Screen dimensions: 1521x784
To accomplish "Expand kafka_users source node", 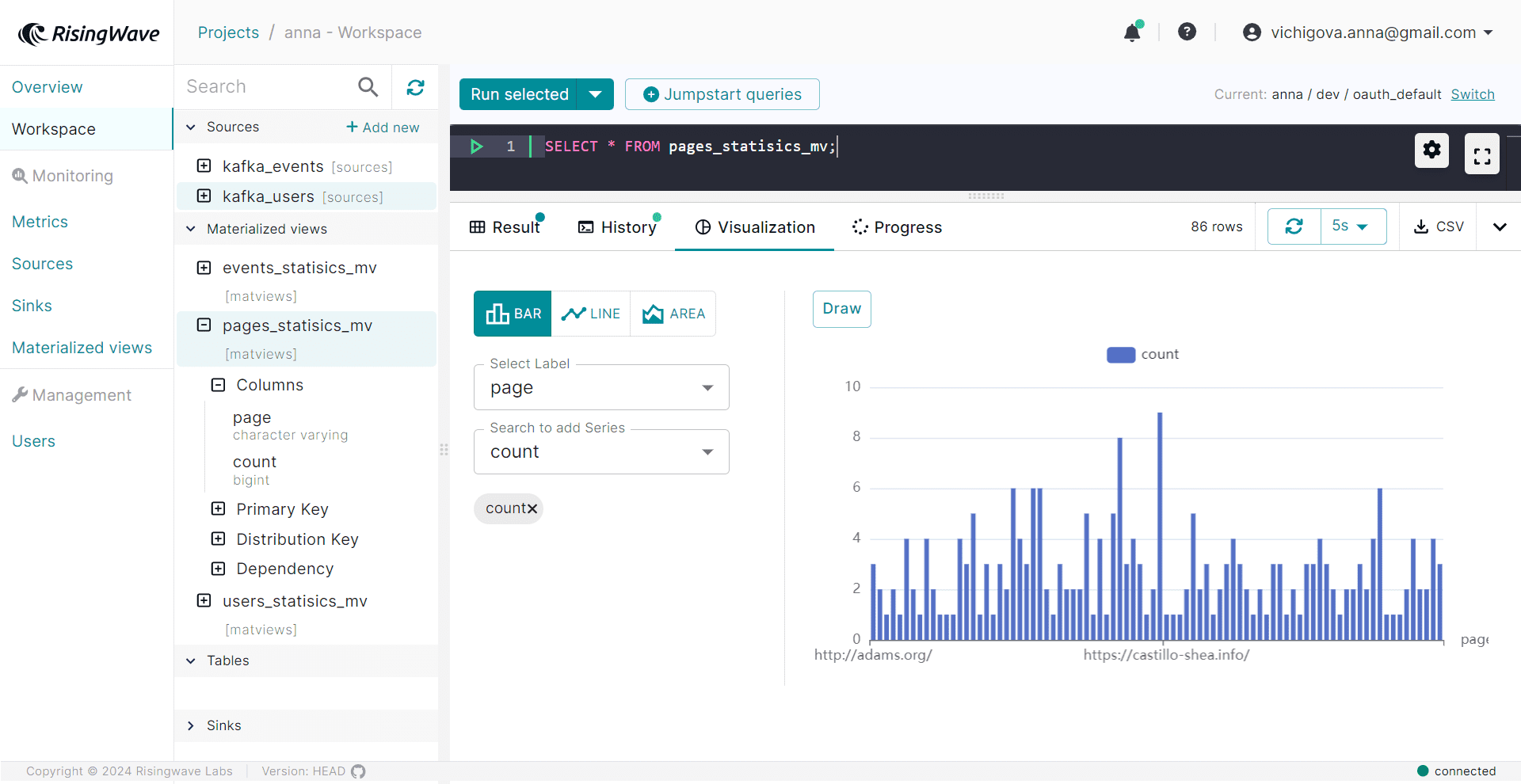I will click(x=204, y=196).
